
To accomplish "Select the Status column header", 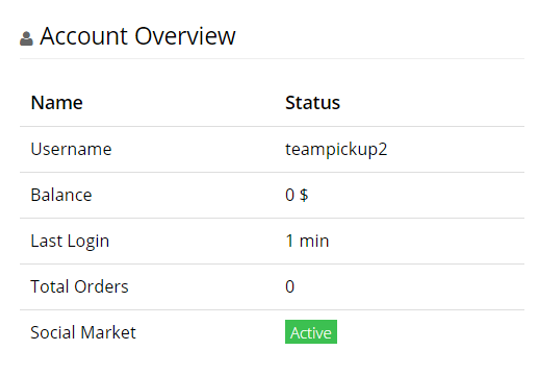I will click(312, 103).
